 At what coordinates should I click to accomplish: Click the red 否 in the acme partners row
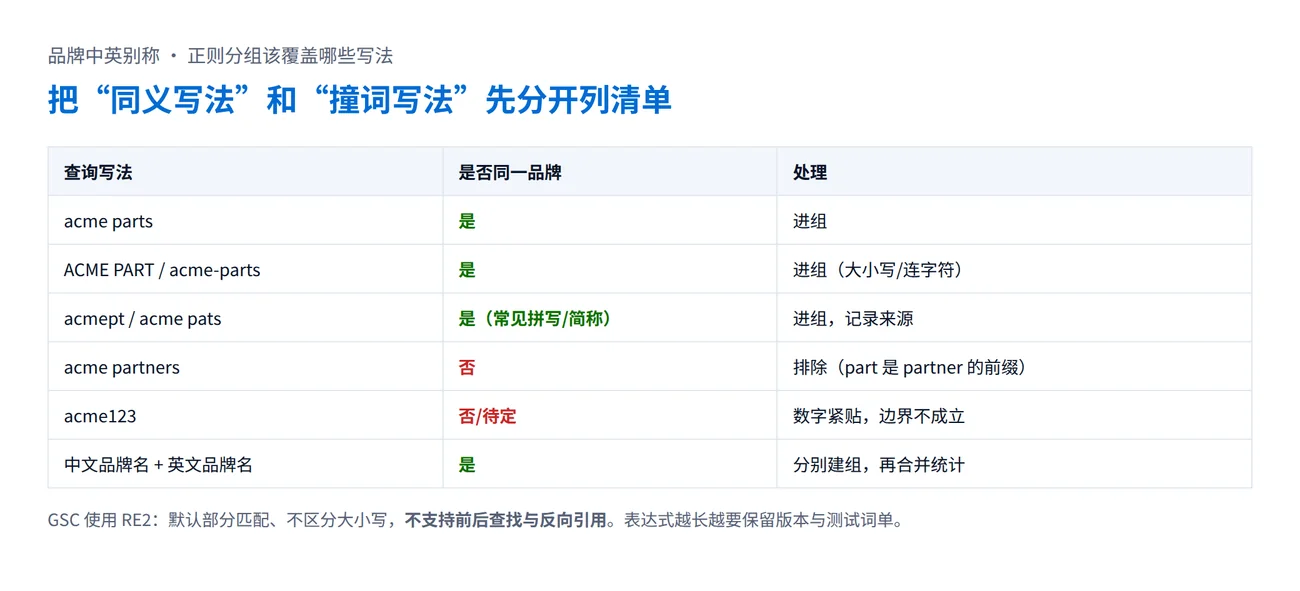tap(467, 368)
